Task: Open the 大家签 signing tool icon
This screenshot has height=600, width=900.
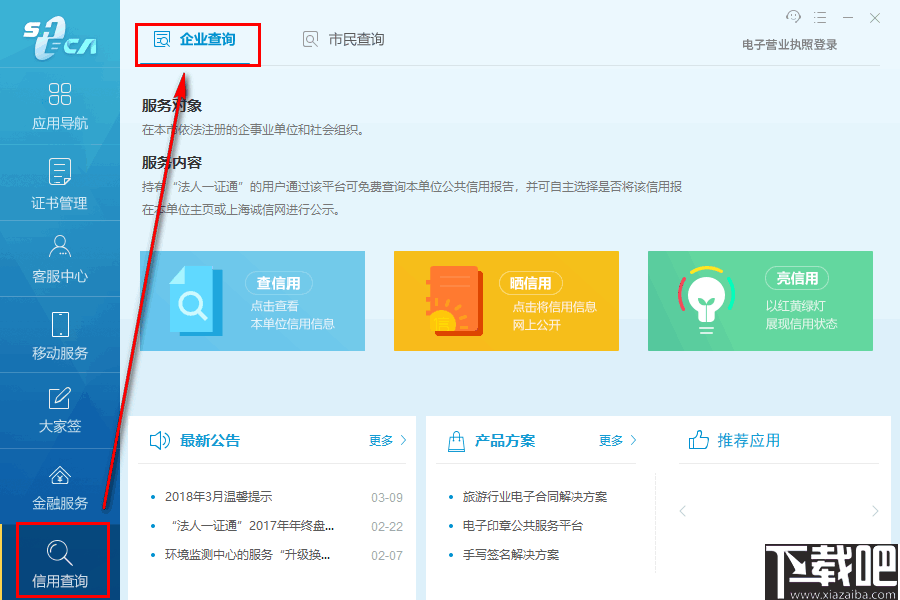Action: click(x=60, y=410)
